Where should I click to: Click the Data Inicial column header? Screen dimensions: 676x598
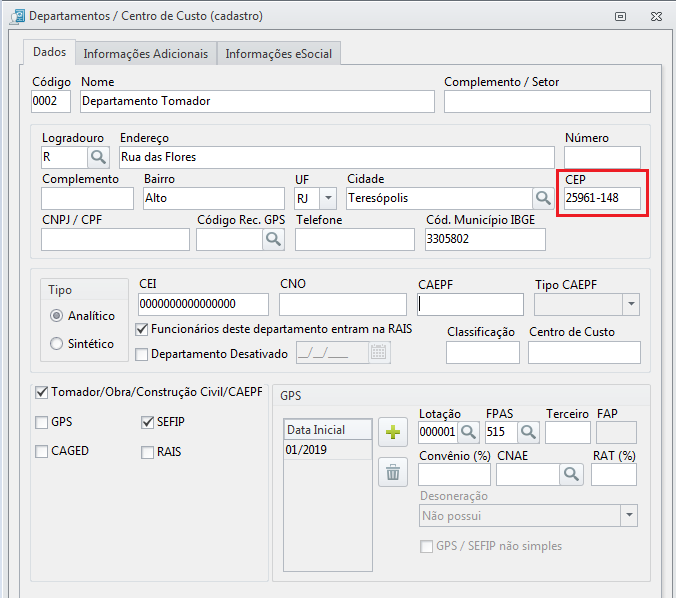point(328,430)
